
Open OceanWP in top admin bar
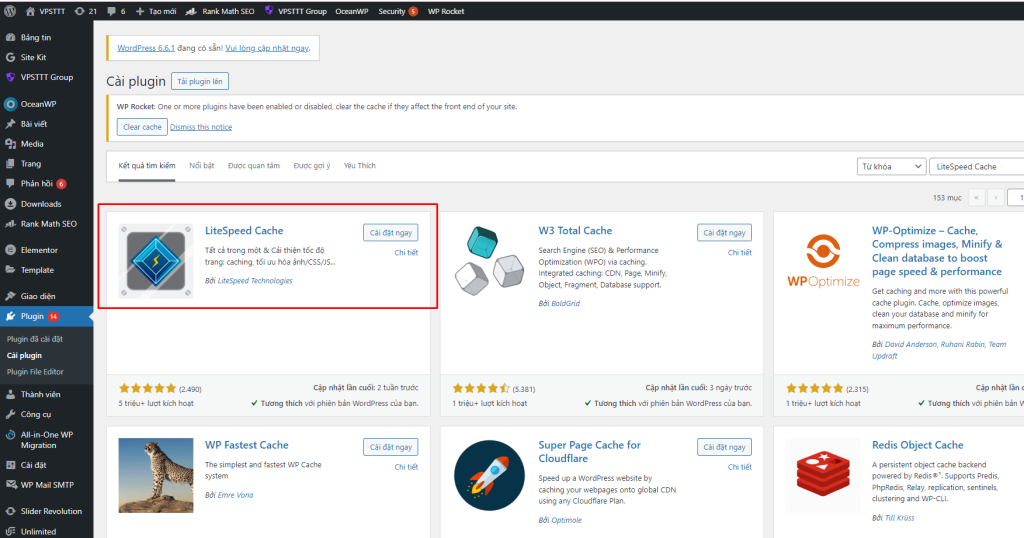click(x=352, y=11)
